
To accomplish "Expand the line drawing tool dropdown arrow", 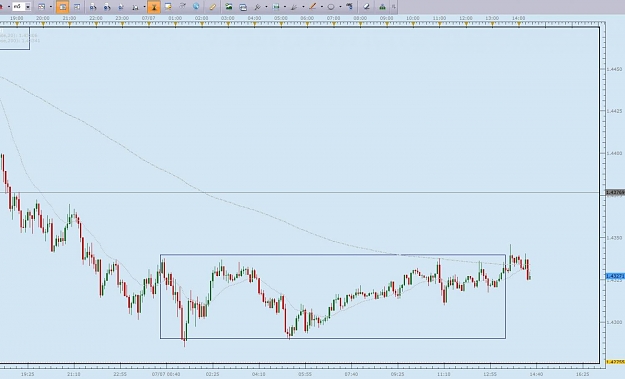I will tap(322, 7).
